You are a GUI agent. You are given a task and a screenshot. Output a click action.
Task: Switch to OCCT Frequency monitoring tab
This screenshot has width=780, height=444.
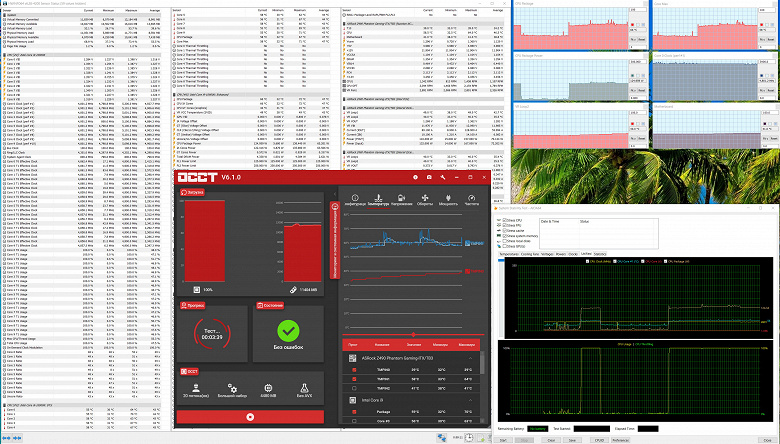click(x=472, y=200)
